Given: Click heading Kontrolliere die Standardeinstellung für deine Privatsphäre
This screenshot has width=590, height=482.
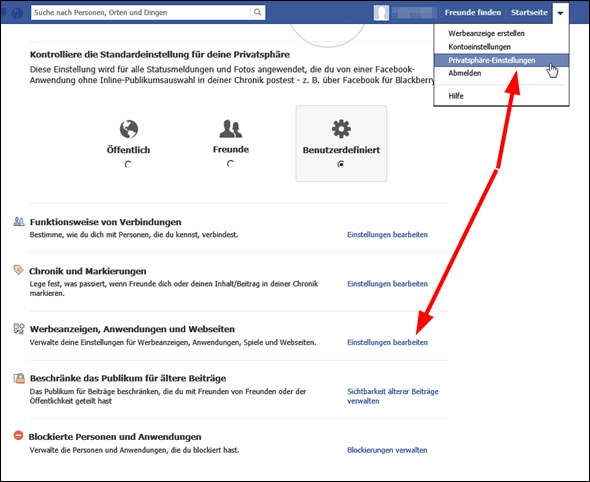Looking at the screenshot, I should point(160,55).
